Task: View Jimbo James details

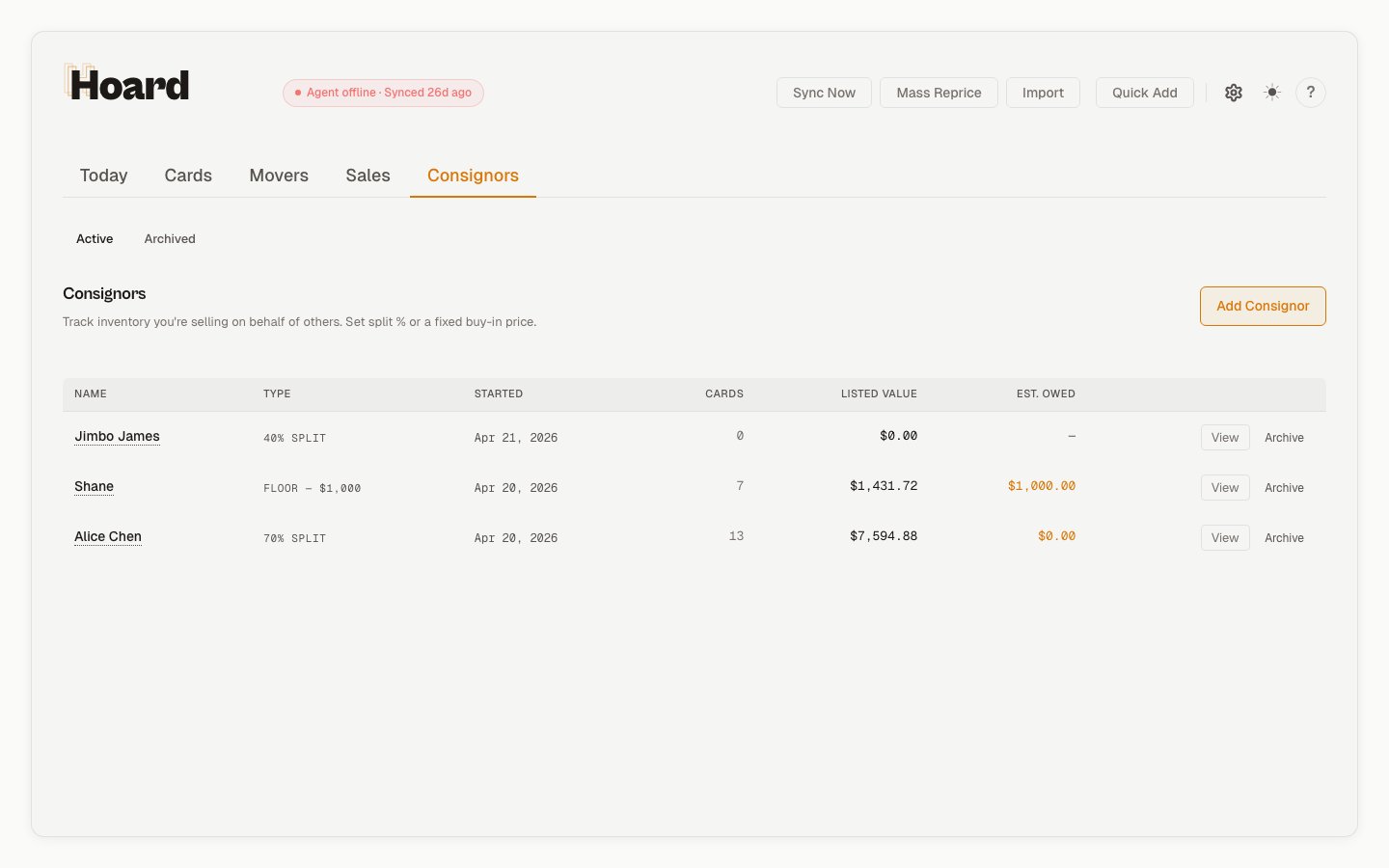Action: (x=1225, y=437)
